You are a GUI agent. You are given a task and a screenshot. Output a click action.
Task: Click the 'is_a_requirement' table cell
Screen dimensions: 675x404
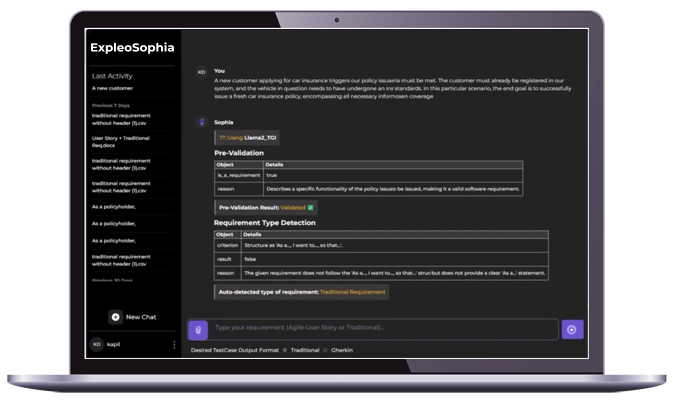239,175
